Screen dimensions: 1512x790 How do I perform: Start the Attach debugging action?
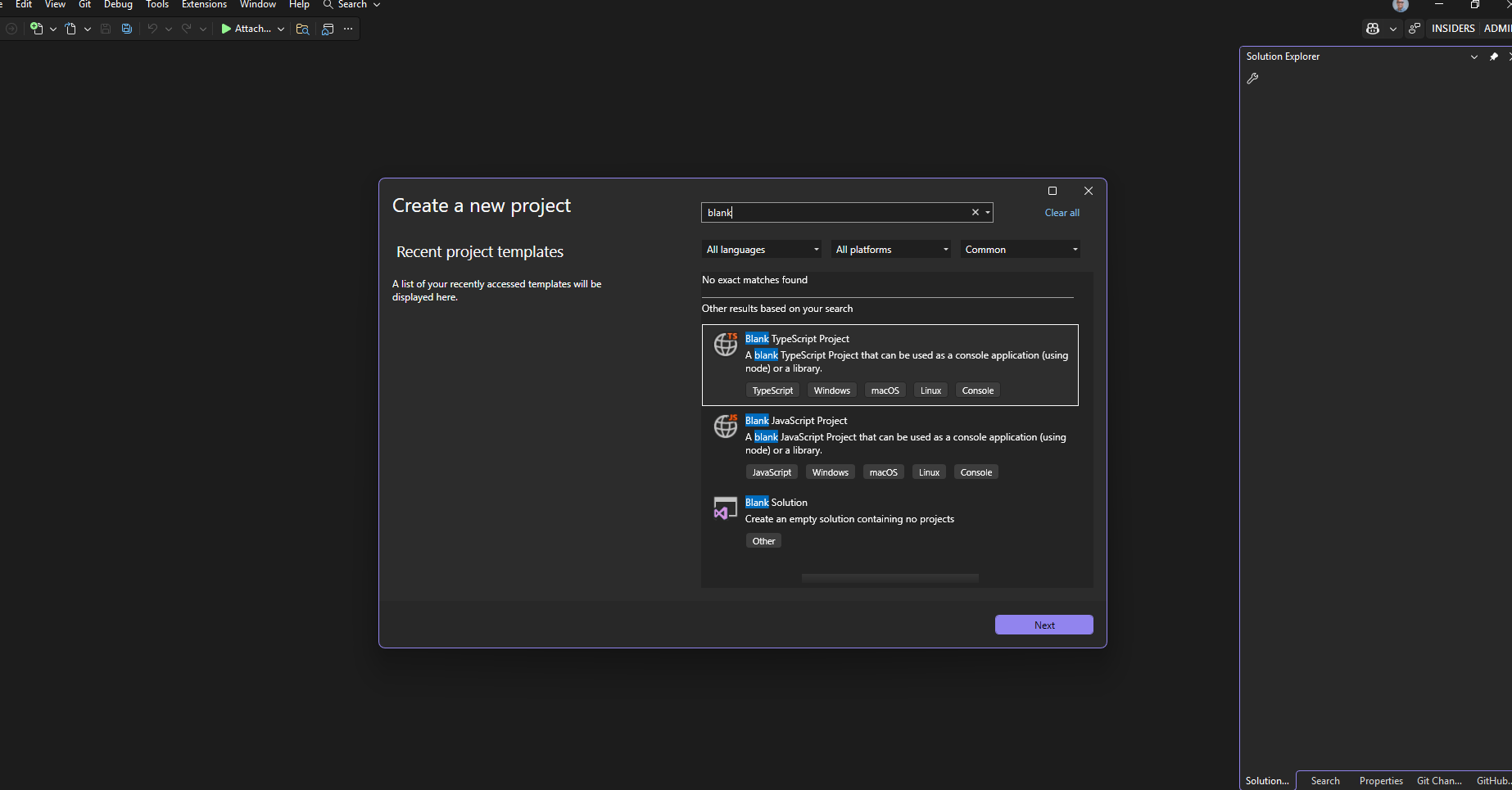tap(246, 29)
